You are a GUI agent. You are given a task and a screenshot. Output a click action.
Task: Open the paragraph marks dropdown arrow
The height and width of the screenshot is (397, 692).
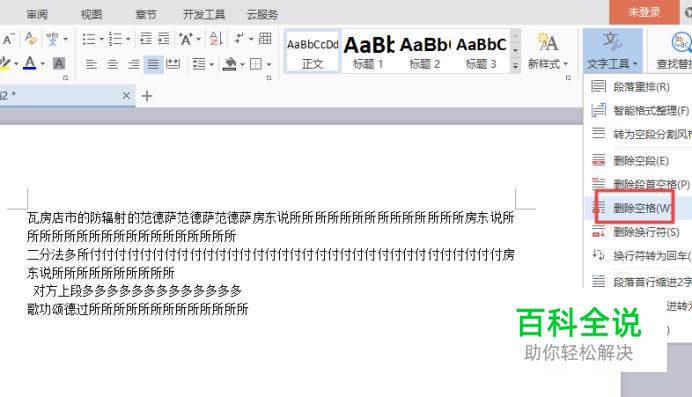(251, 39)
